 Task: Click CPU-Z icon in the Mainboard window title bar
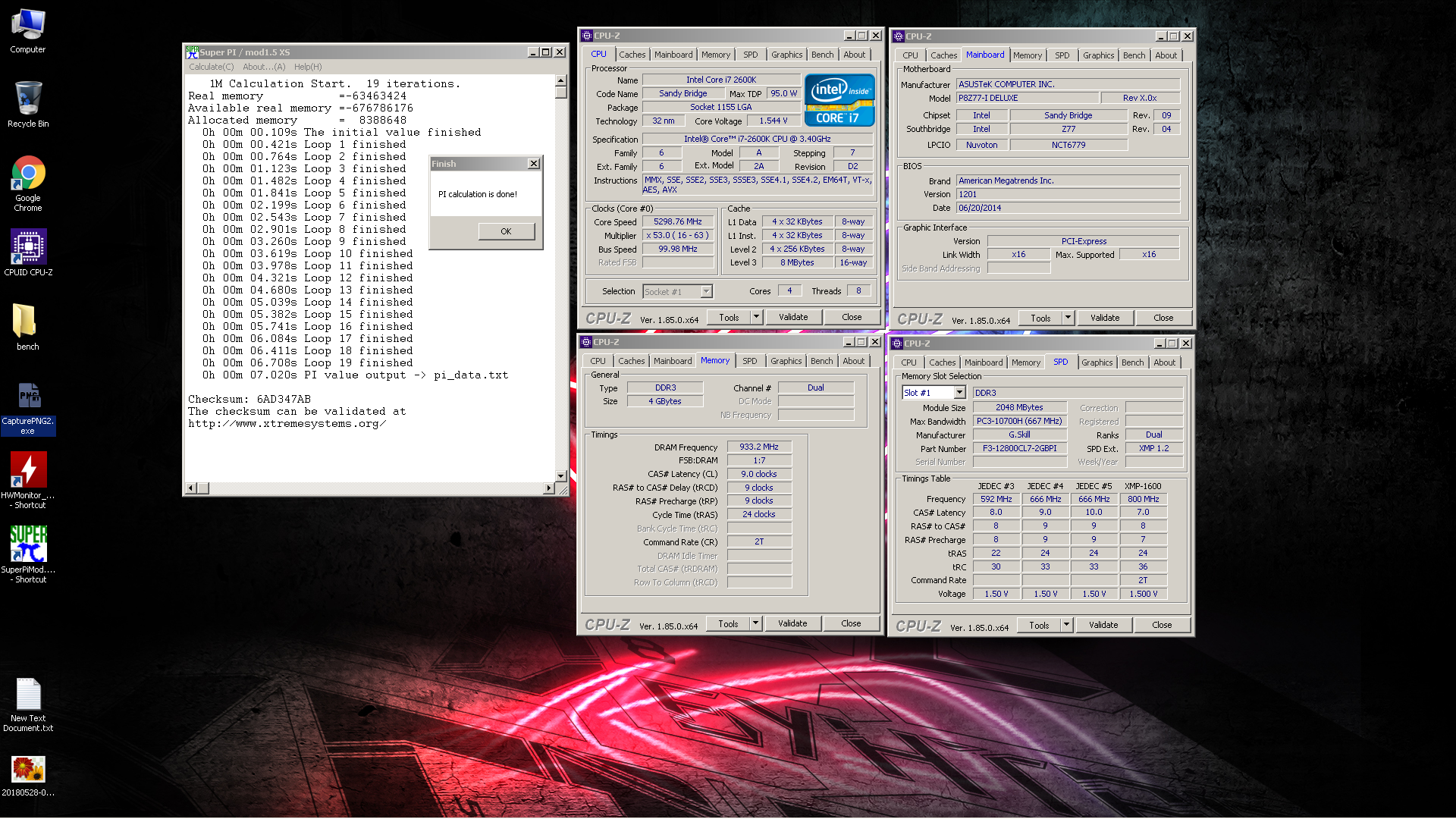click(899, 36)
